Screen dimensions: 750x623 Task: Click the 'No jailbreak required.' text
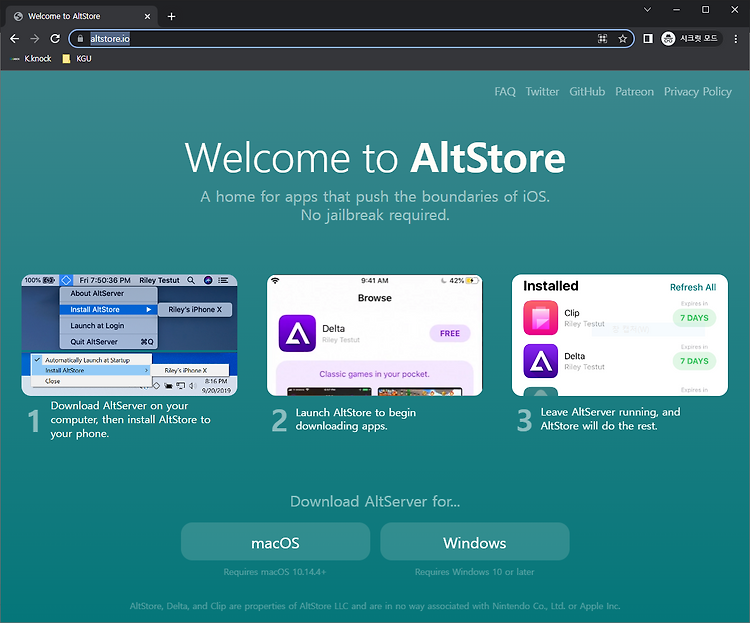tap(375, 215)
